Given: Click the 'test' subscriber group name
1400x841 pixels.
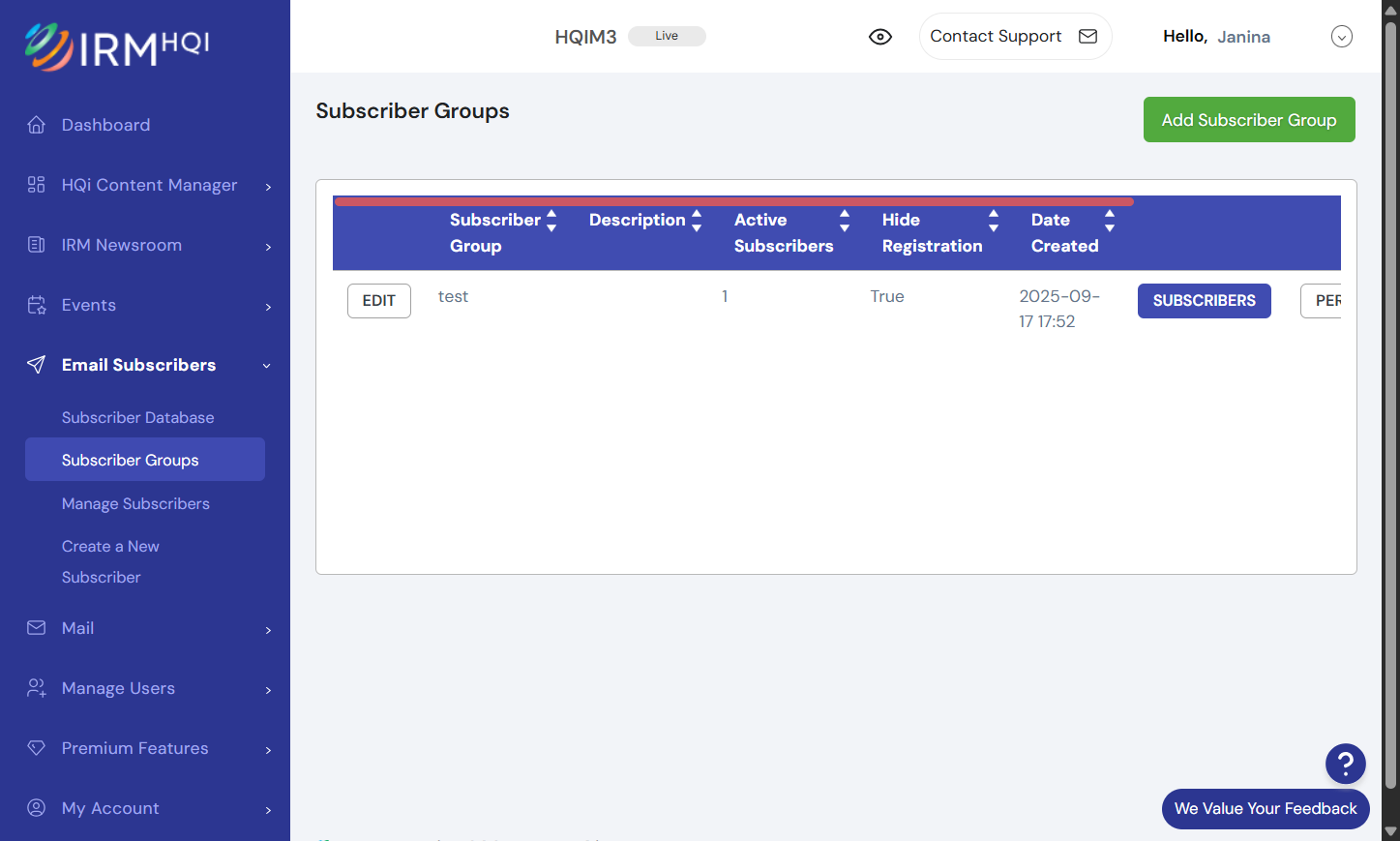Looking at the screenshot, I should (x=453, y=296).
